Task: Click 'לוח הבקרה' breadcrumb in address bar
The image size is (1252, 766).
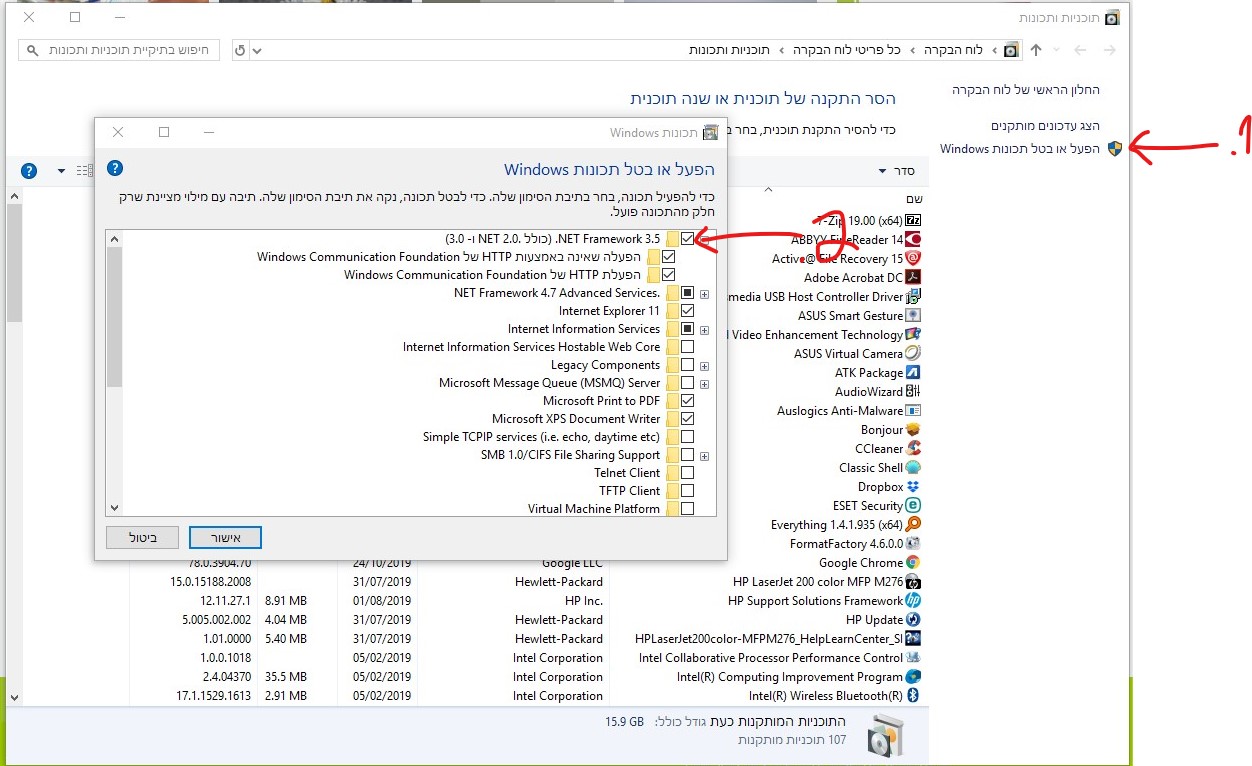Action: pos(953,50)
